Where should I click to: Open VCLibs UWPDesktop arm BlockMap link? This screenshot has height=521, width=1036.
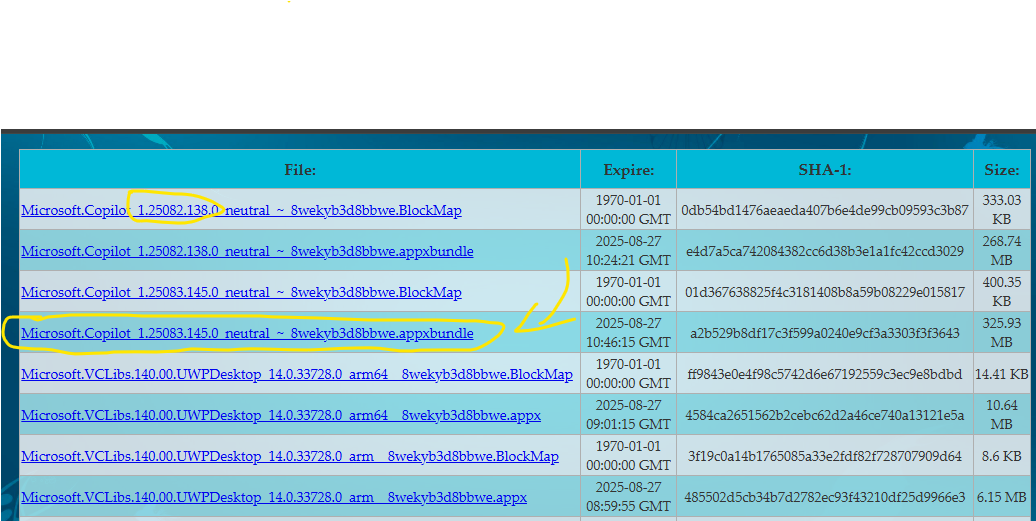290,456
